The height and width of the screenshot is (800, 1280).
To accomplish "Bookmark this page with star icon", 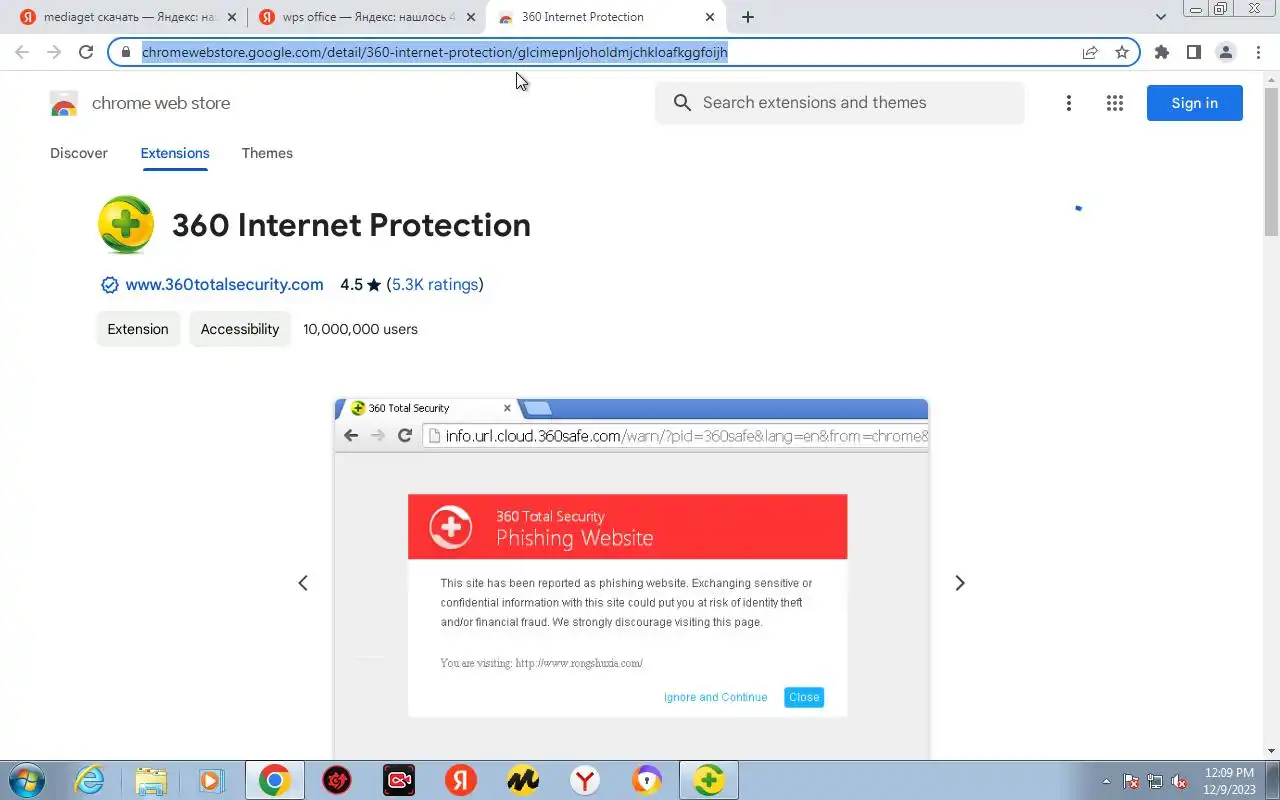I will (1122, 52).
